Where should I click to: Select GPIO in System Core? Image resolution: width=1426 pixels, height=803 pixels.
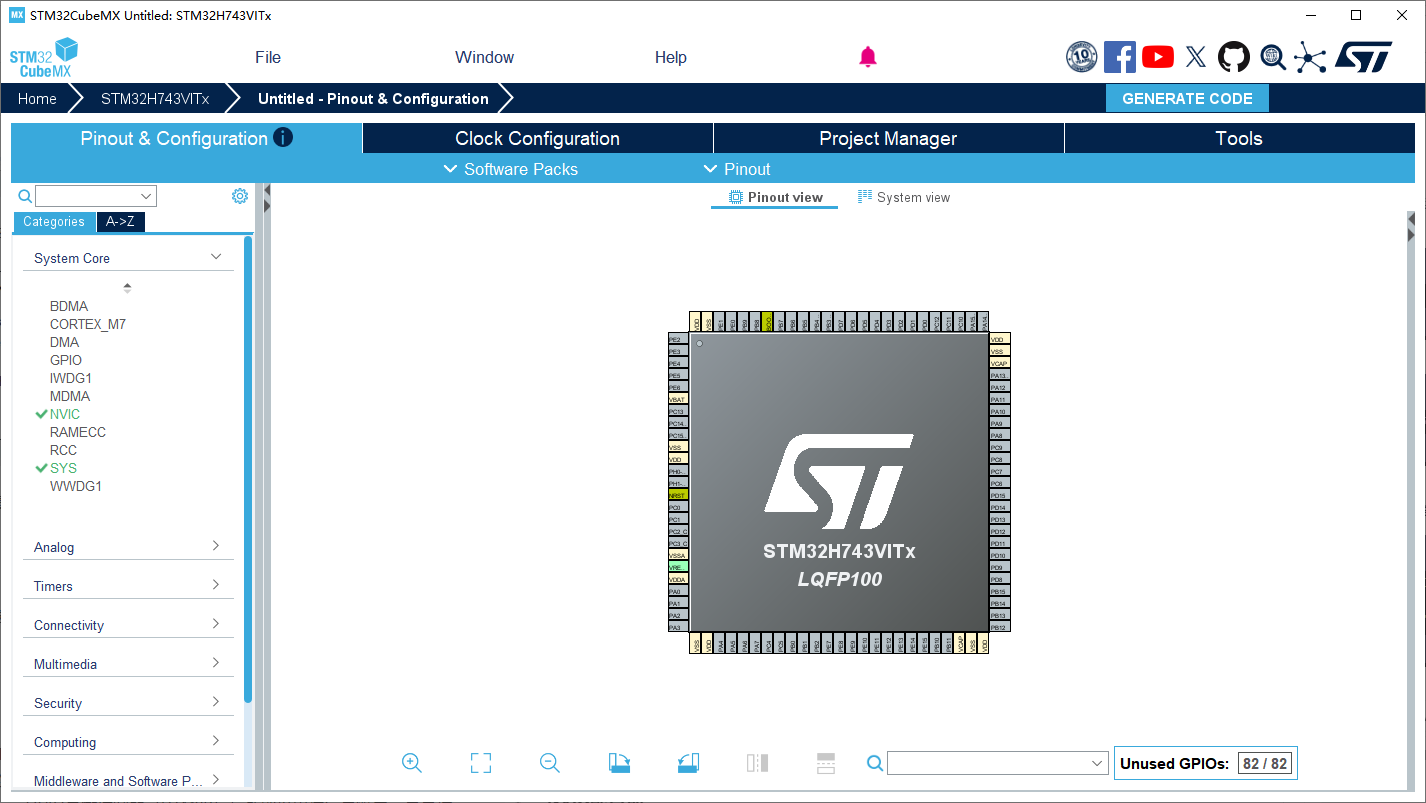66,360
